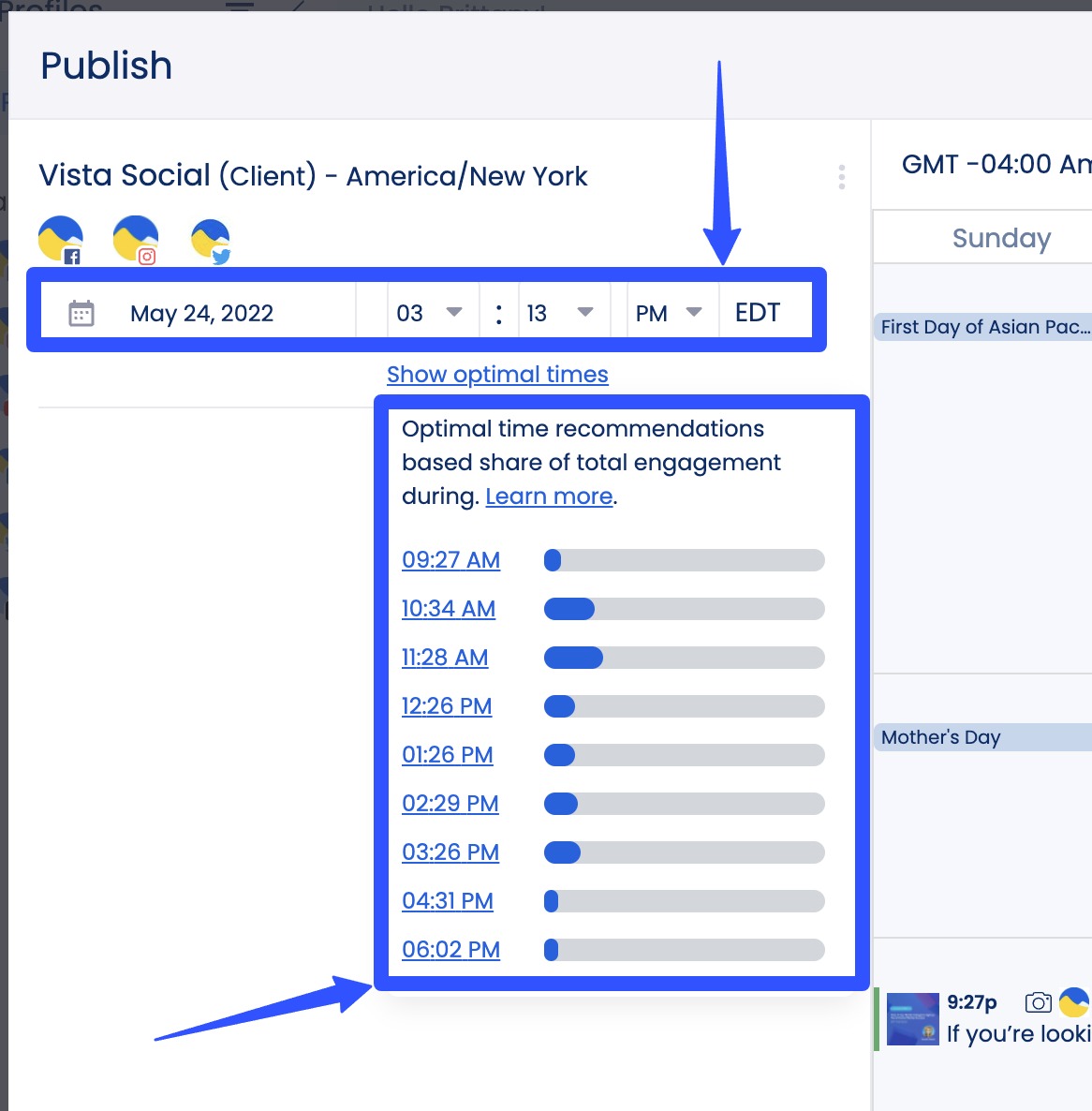Choose the 11:28 AM optimal time
The width and height of the screenshot is (1092, 1111).
(x=445, y=658)
